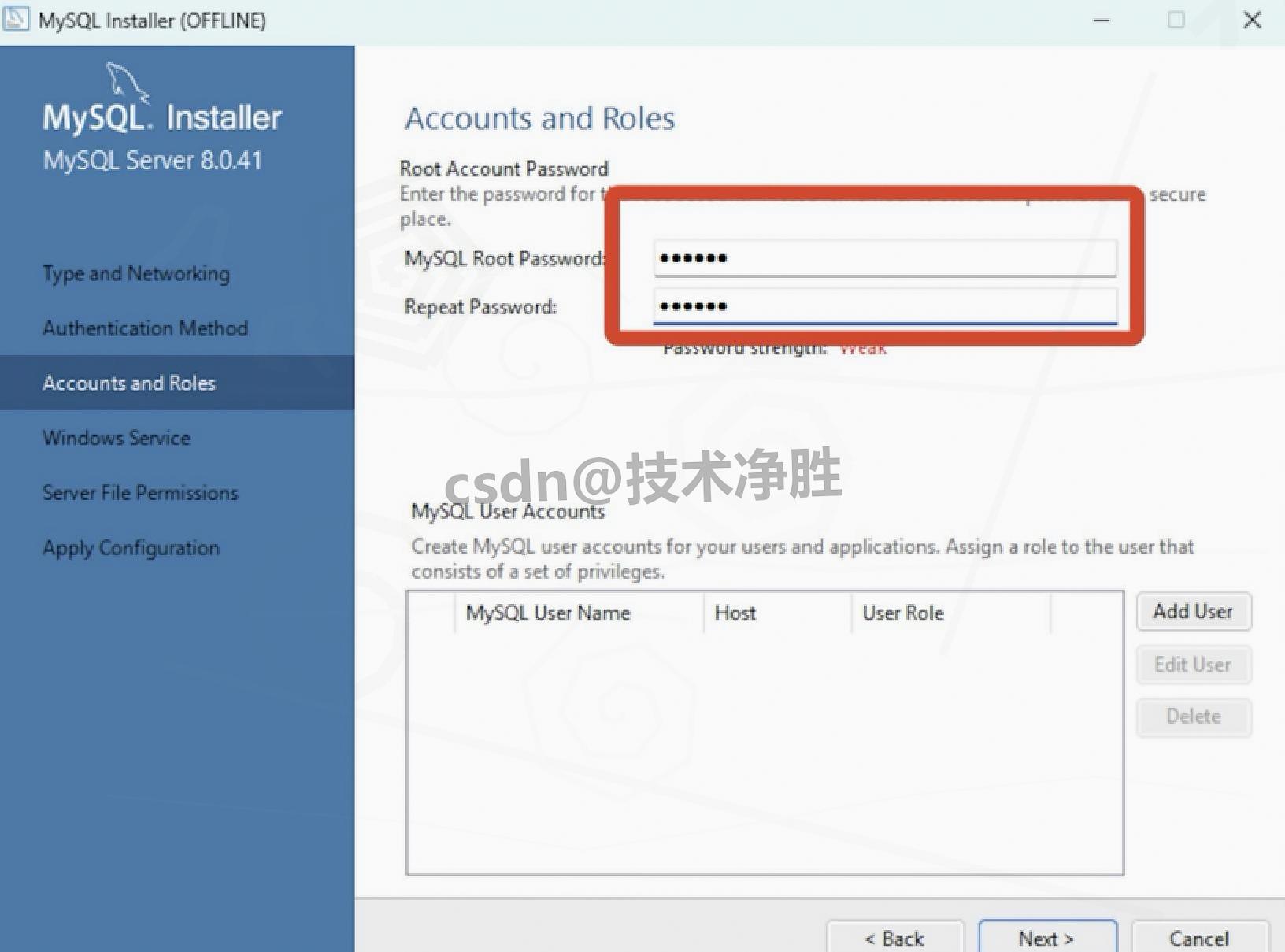Screen dimensions: 1285x952
Task: Select Accounts and Roles step
Action: pos(176,383)
